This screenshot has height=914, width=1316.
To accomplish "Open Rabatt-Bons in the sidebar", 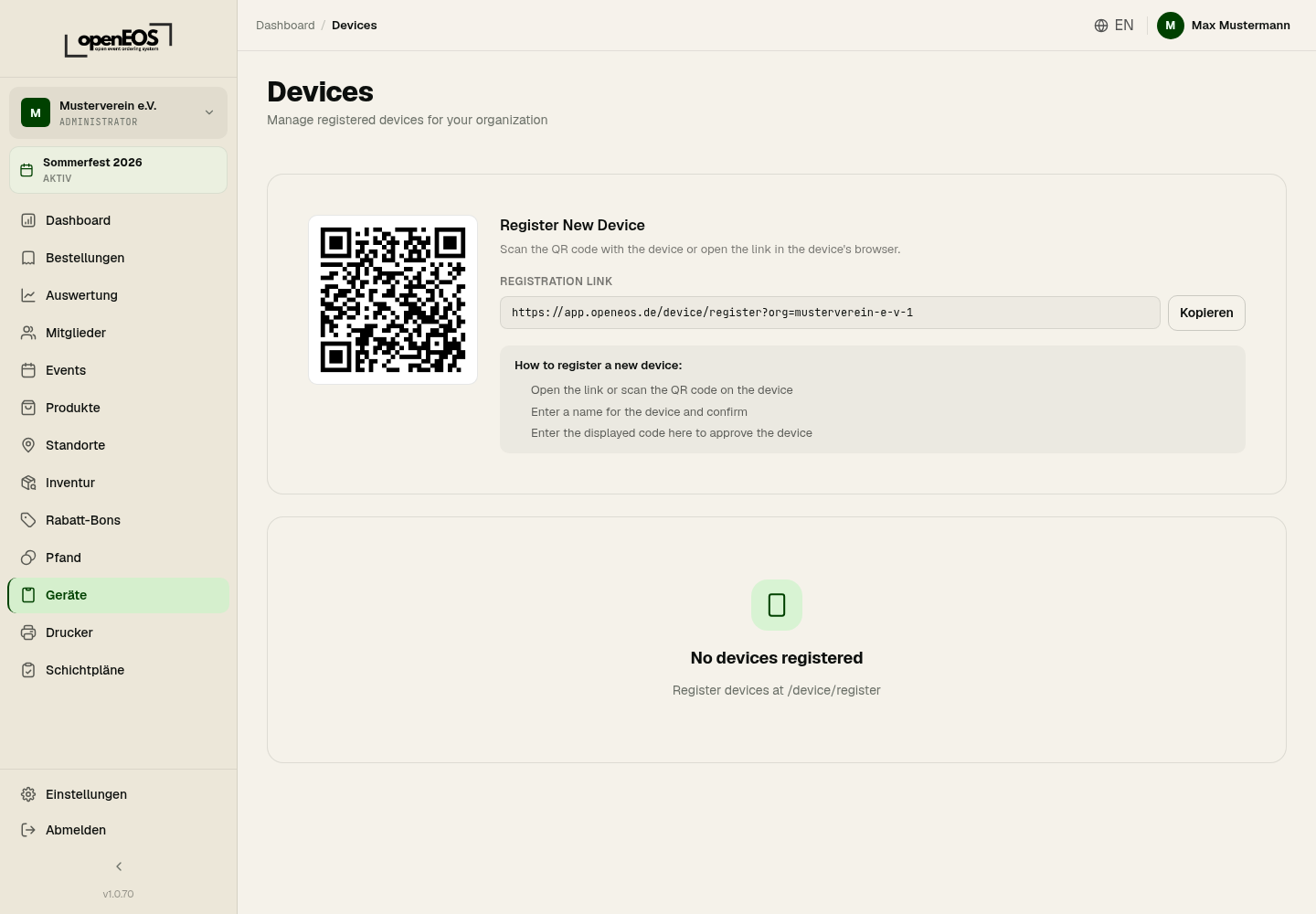I will click(x=118, y=520).
